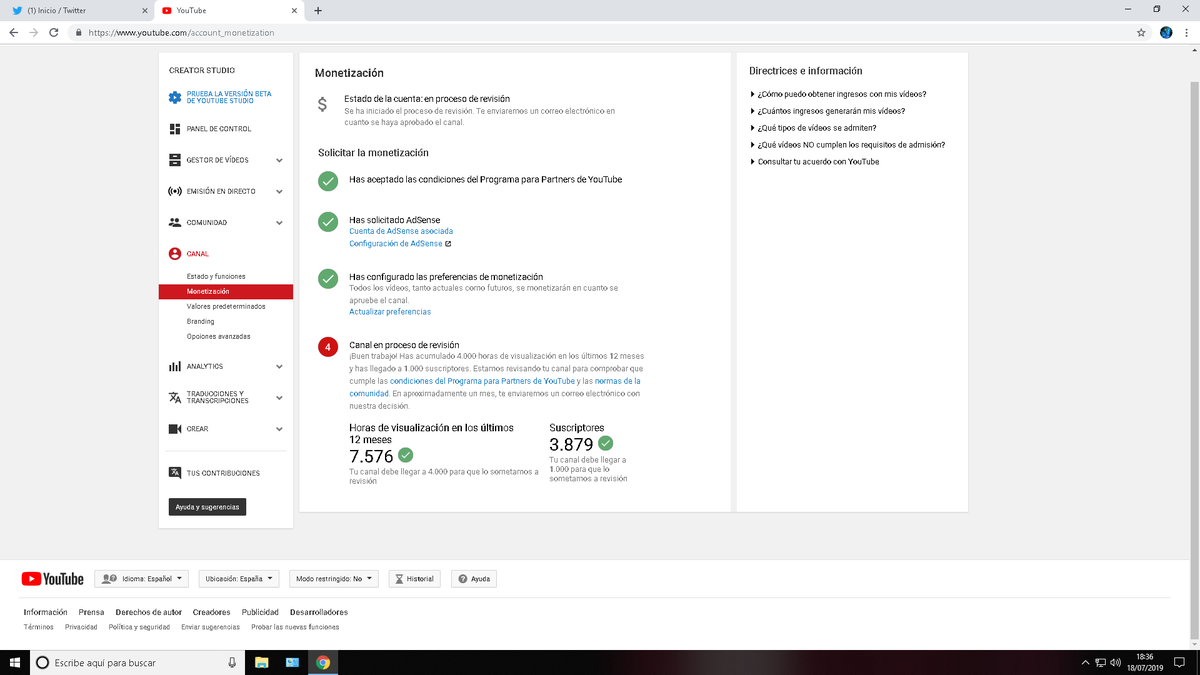Select Estado y funciones in sidebar
The height and width of the screenshot is (675, 1200).
(x=215, y=276)
